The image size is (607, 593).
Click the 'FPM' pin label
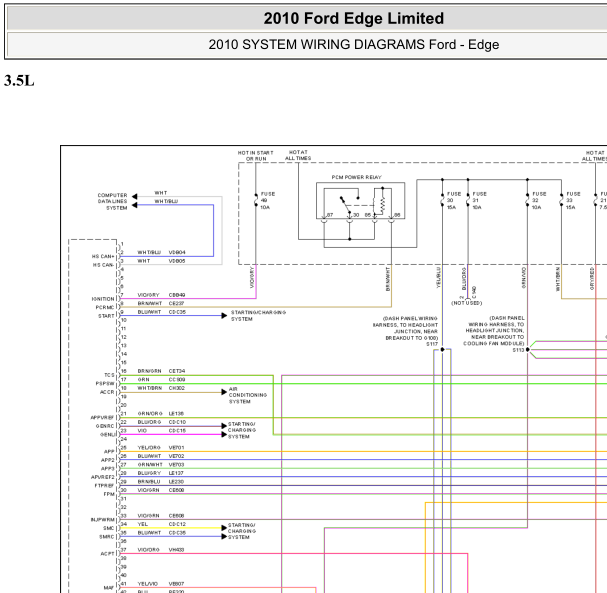pyautogui.click(x=109, y=494)
